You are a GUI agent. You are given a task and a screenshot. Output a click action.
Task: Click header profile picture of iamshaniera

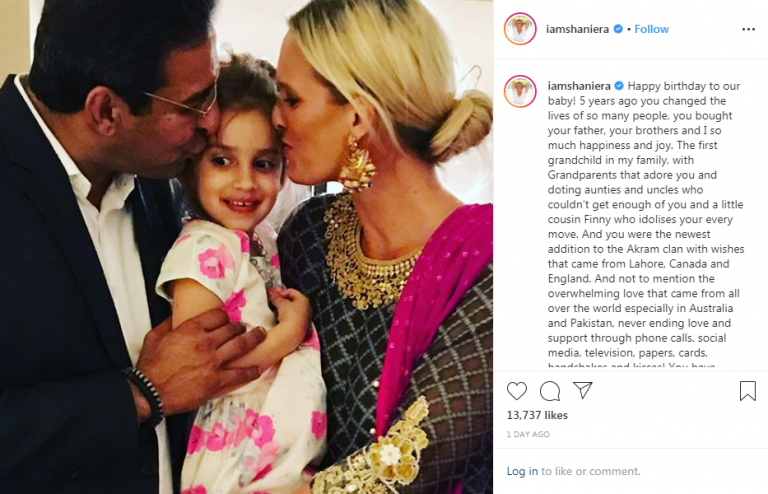pyautogui.click(x=520, y=29)
